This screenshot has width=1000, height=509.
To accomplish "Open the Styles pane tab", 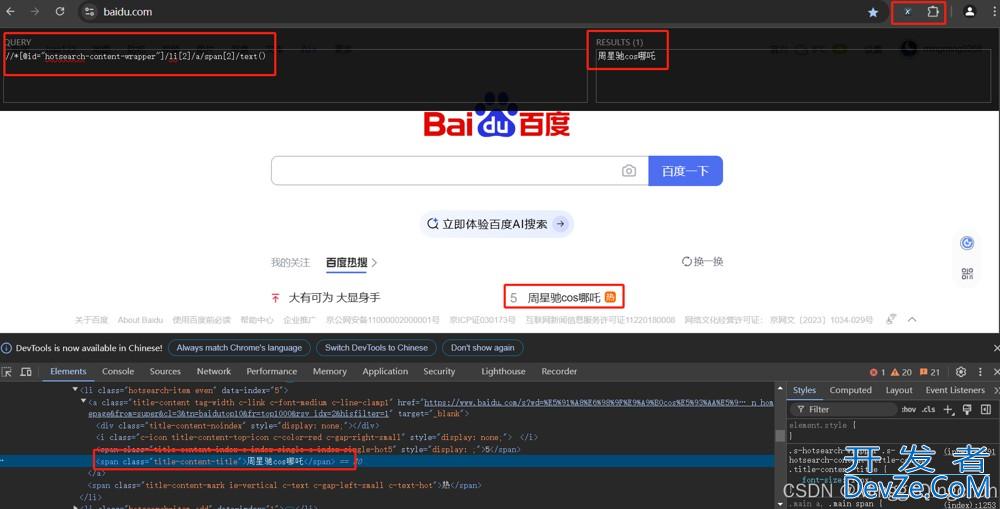I will click(x=804, y=390).
